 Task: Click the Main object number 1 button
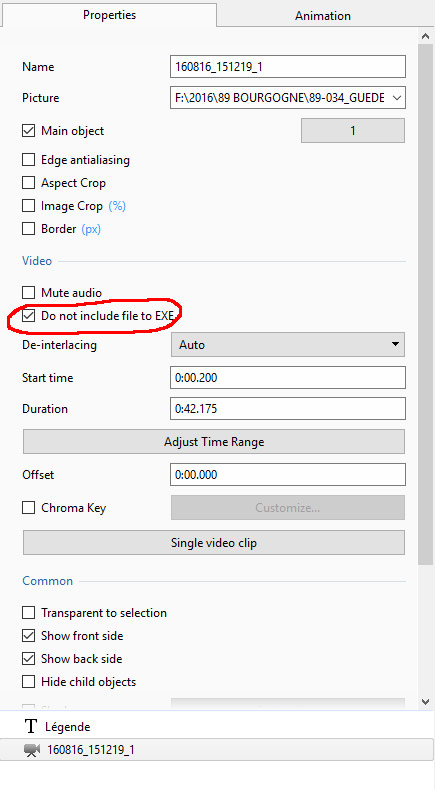point(353,131)
